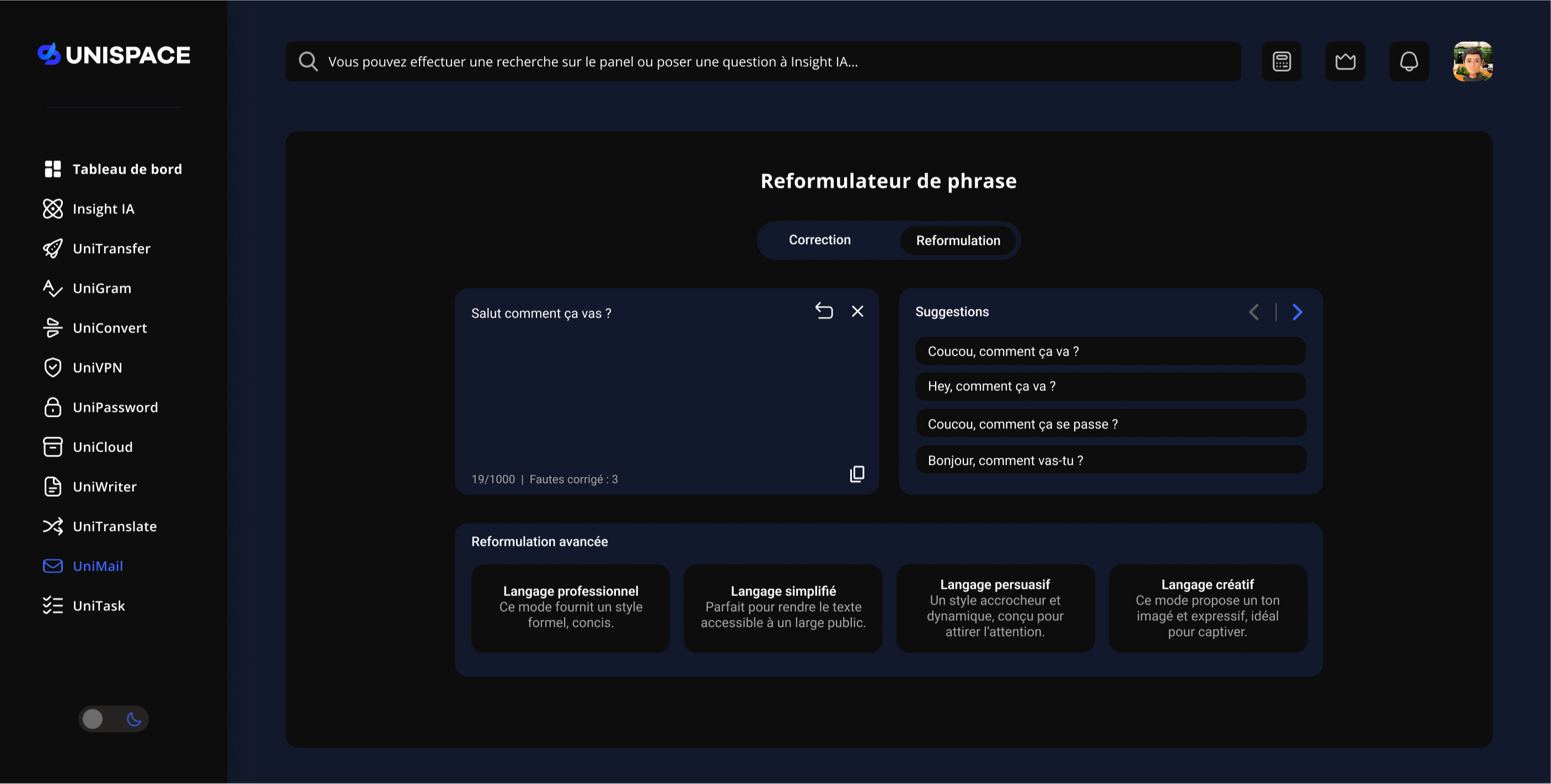Image resolution: width=1551 pixels, height=784 pixels.
Task: Select the UniMail menu entry
Action: (83, 567)
